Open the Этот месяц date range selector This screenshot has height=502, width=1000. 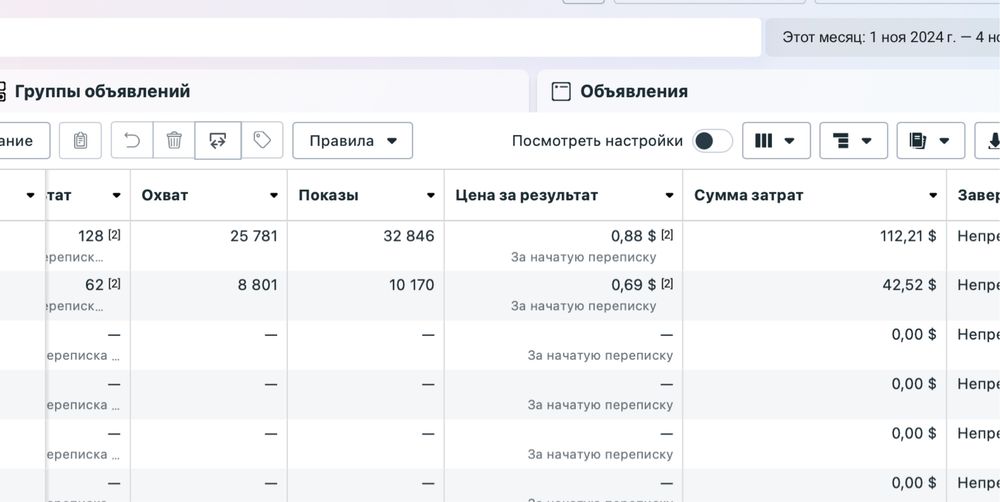[883, 37]
